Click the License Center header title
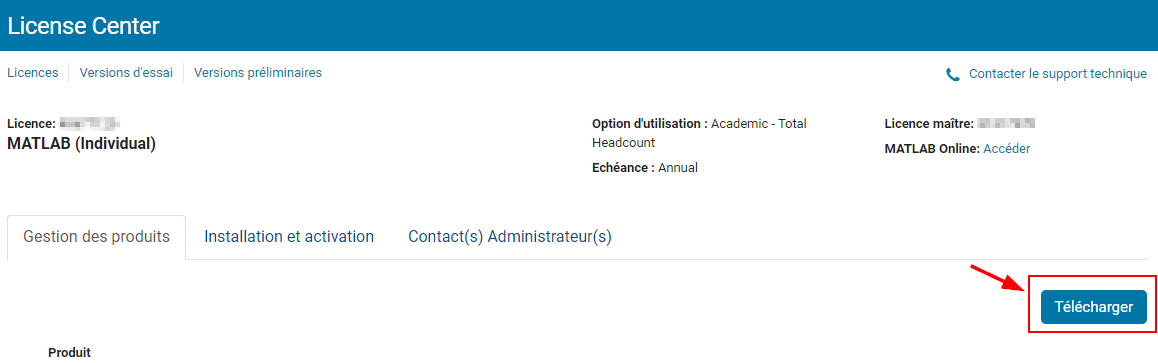This screenshot has height=363, width=1158. click(x=83, y=26)
